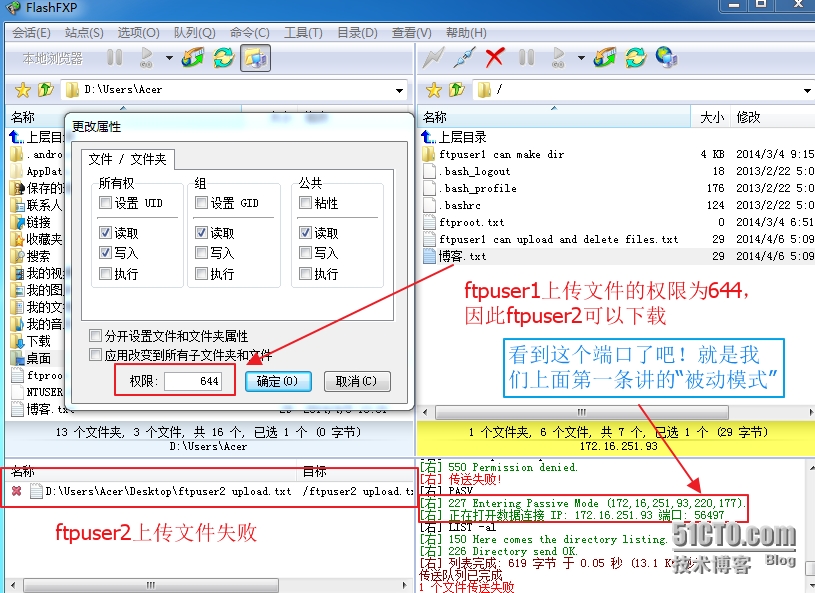Click the right pane refresh icon

point(636,57)
